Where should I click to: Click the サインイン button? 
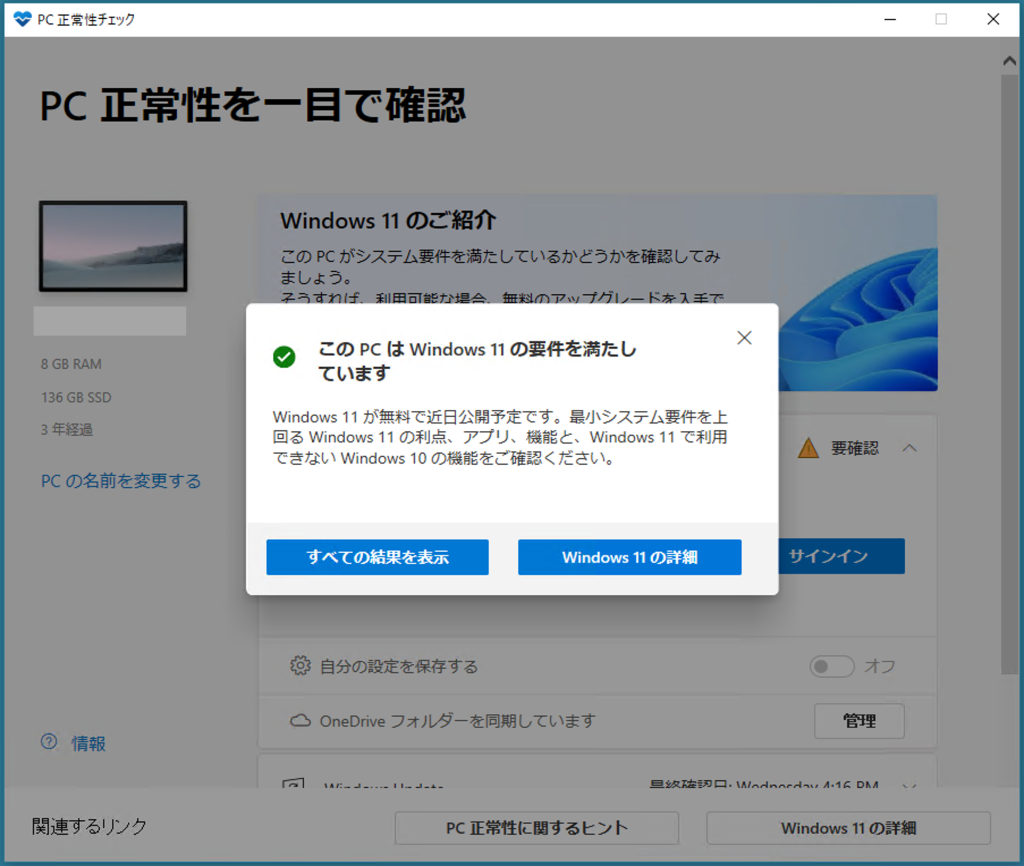tap(841, 556)
